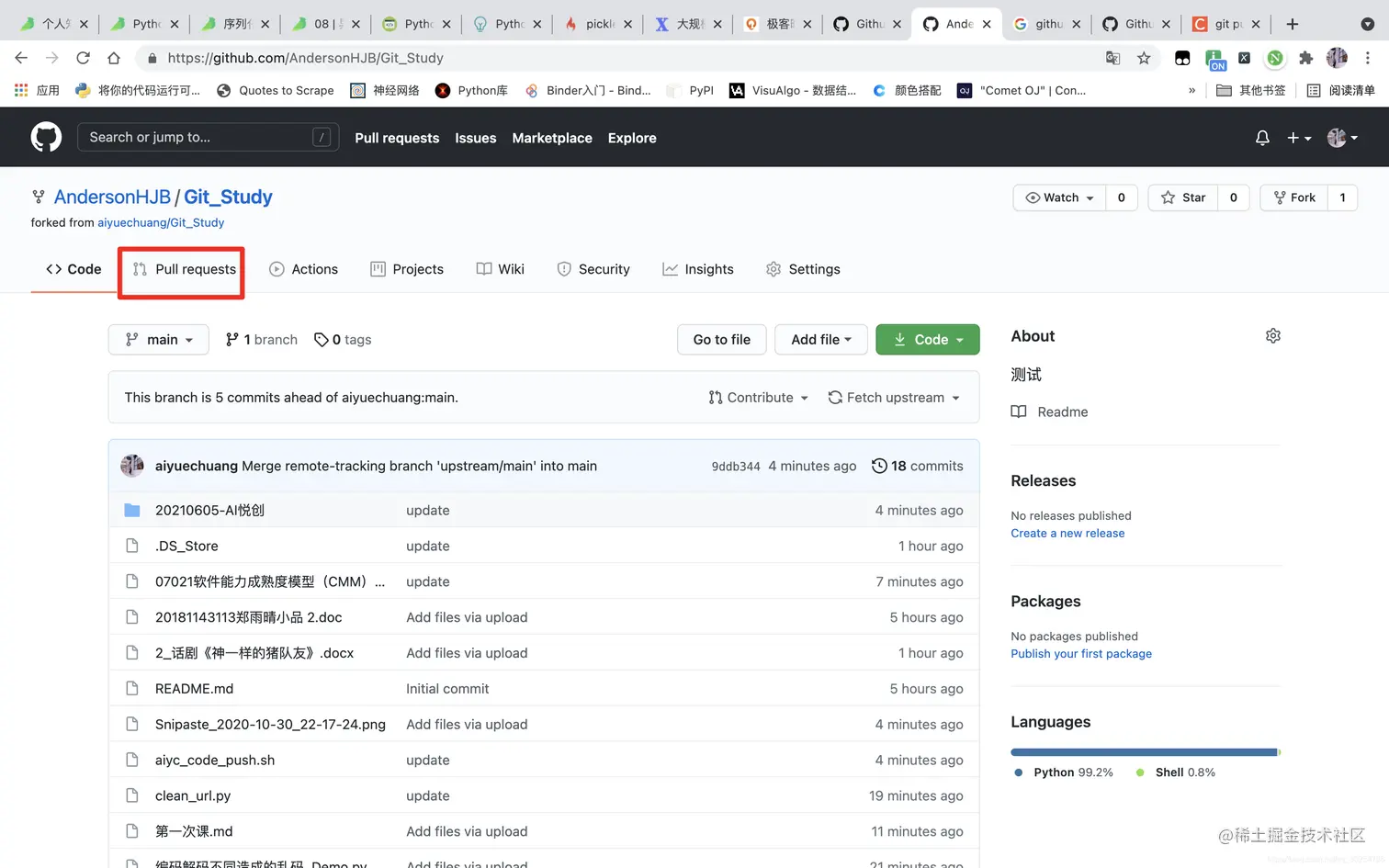The height and width of the screenshot is (868, 1389).
Task: Open Chrome's three-dot menu
Action: tap(1368, 58)
